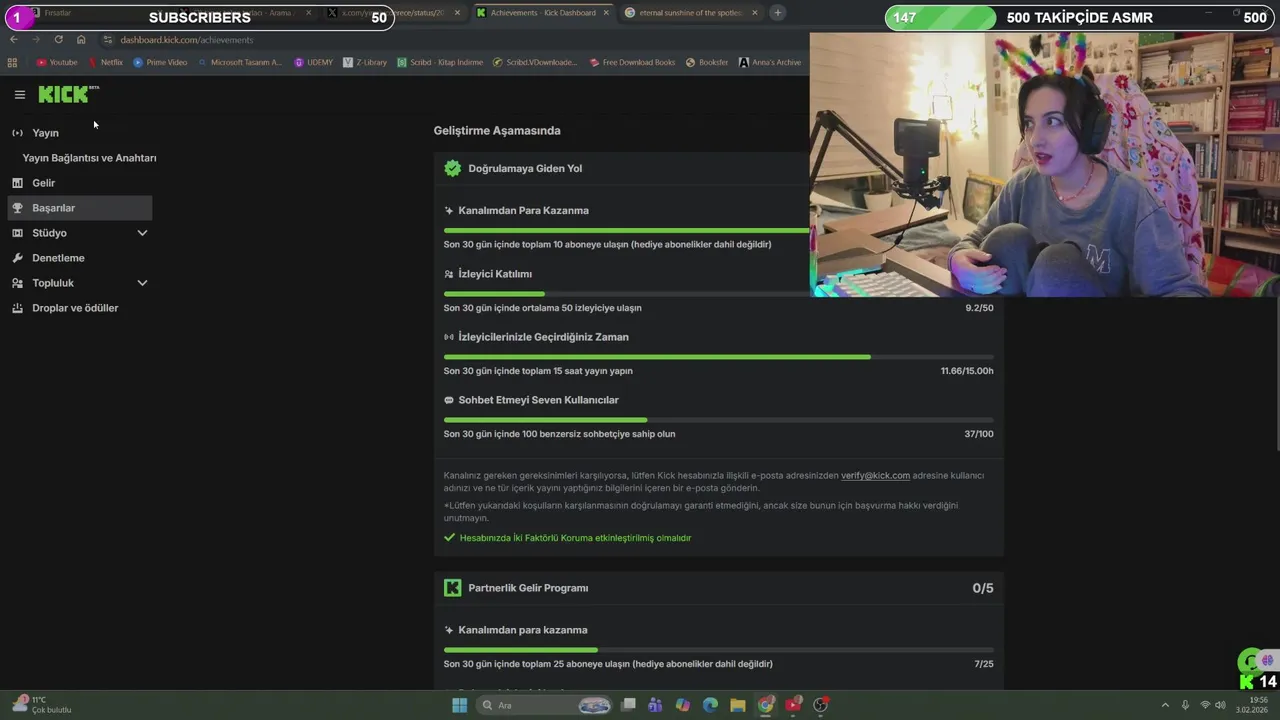The width and height of the screenshot is (1280, 720).
Task: Select Başarılar in the sidebar
Action: [x=79, y=208]
